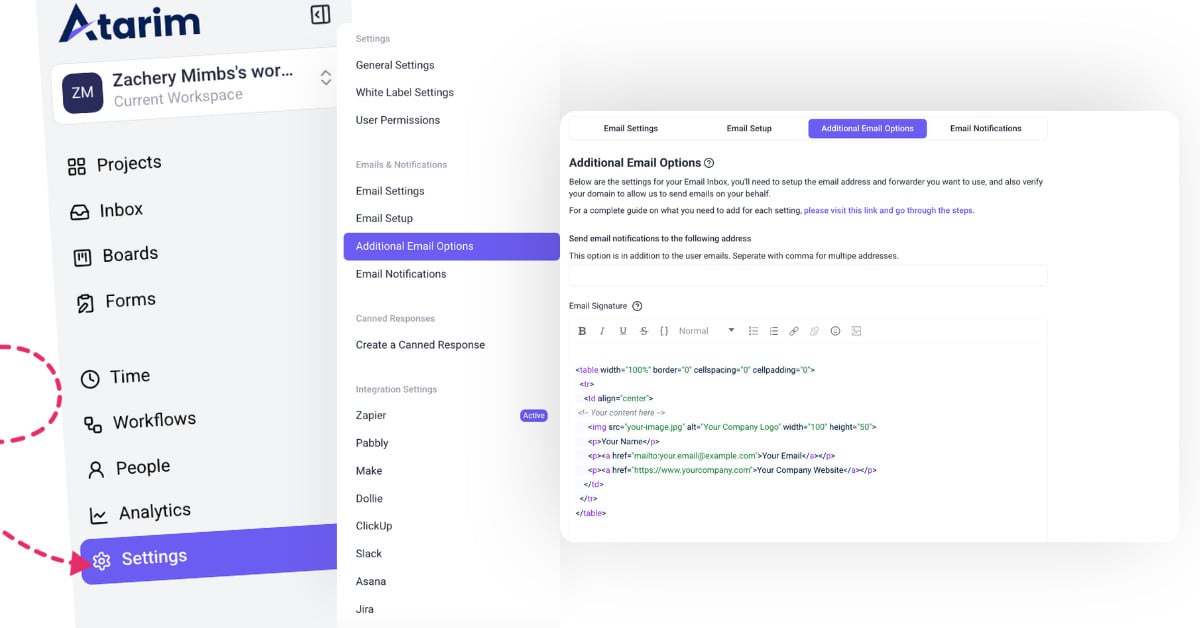Click the help icon beside Email Signature
This screenshot has height=628, width=1200.
point(637,306)
